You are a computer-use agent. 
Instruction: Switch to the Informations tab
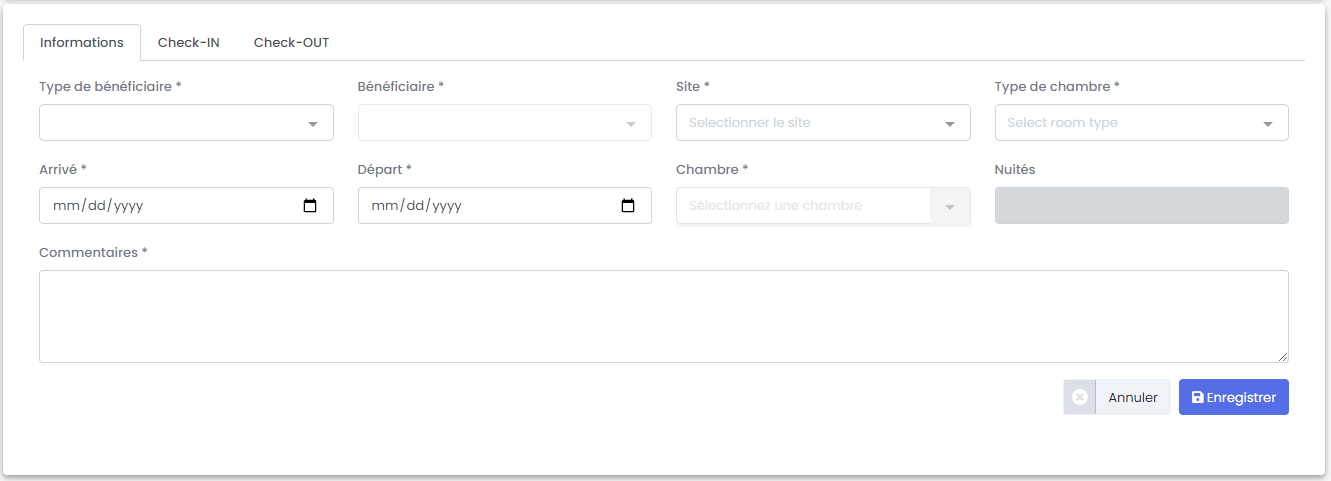coord(82,43)
